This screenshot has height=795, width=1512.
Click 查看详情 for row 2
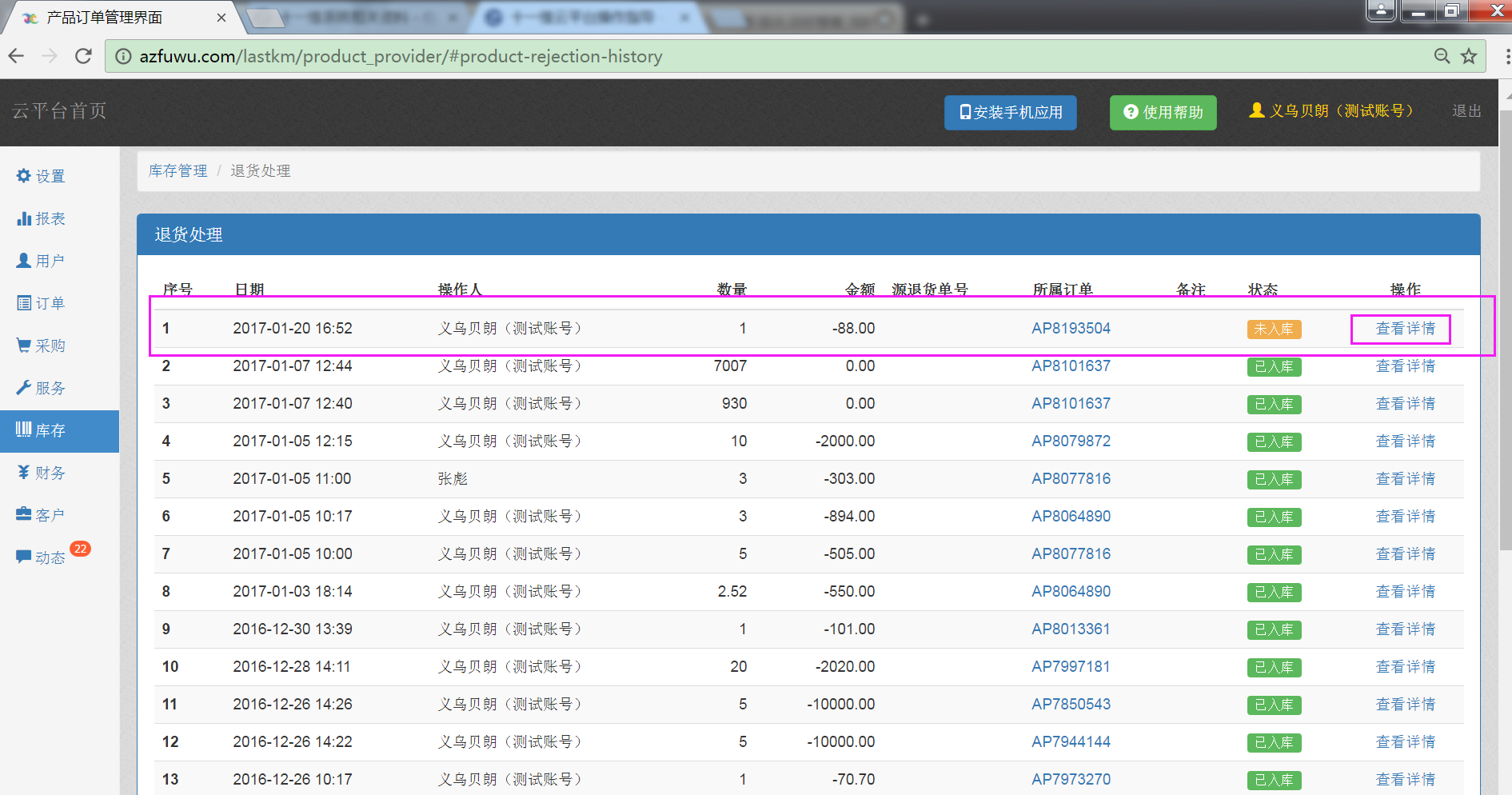coord(1405,366)
